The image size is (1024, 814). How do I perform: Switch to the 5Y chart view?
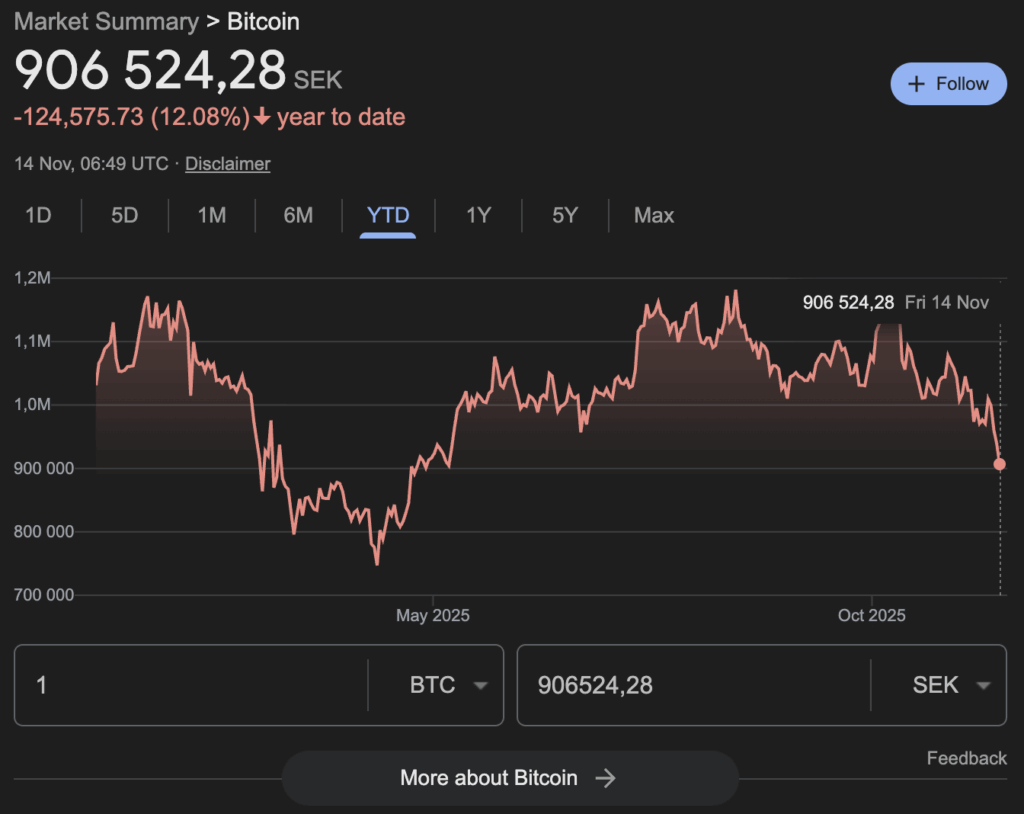(x=564, y=215)
